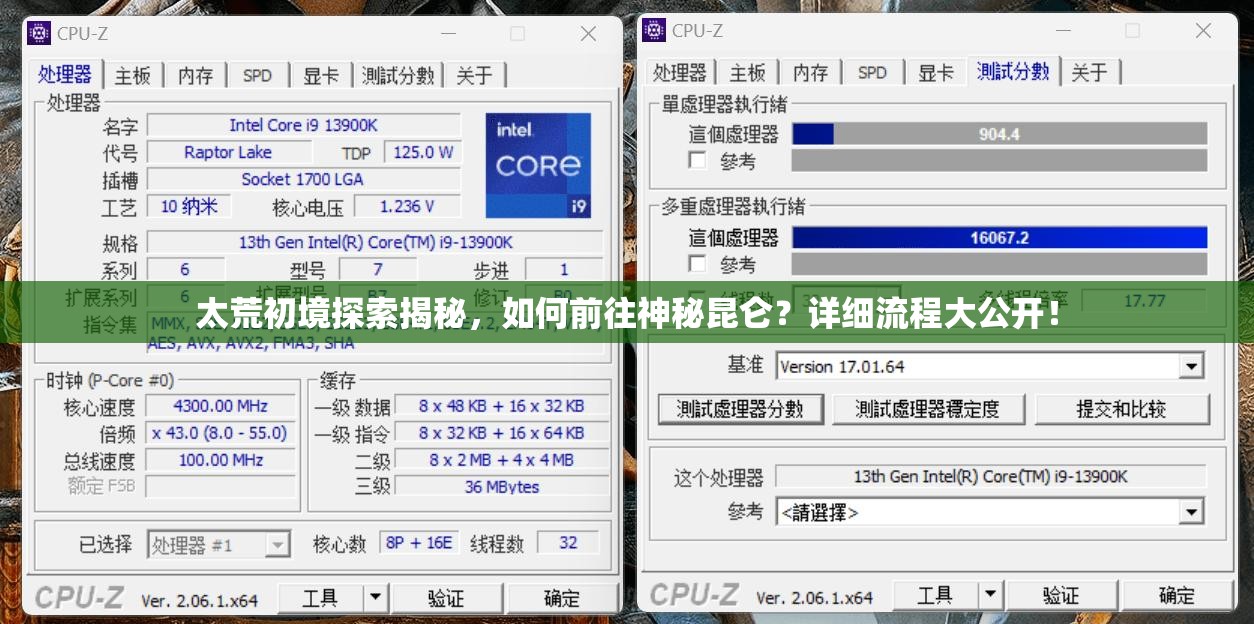1254x624 pixels.
Task: Check the 参考 checkbox under multi-thread score
Action: point(697,265)
